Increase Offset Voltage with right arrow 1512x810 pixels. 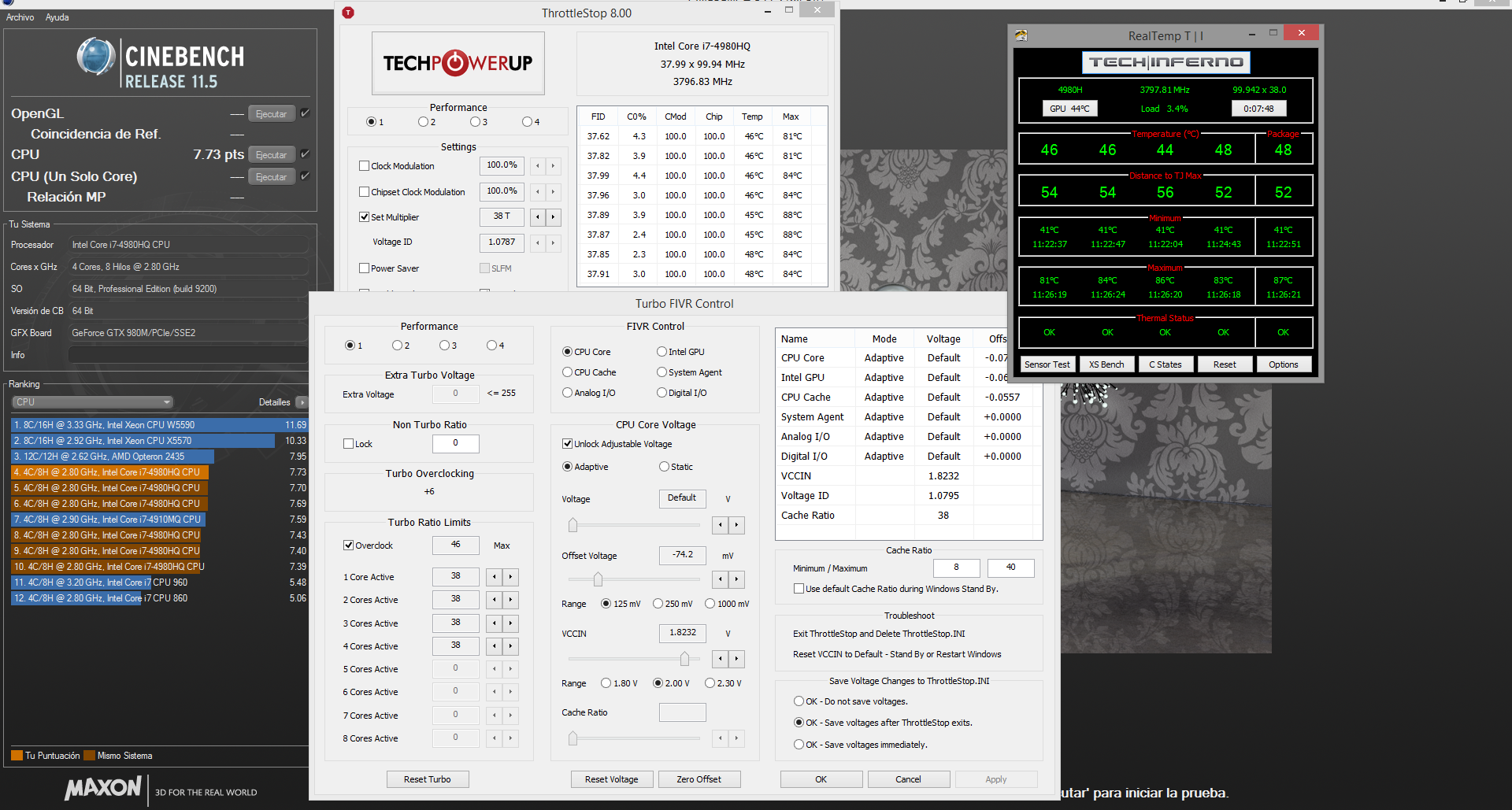pyautogui.click(x=736, y=579)
